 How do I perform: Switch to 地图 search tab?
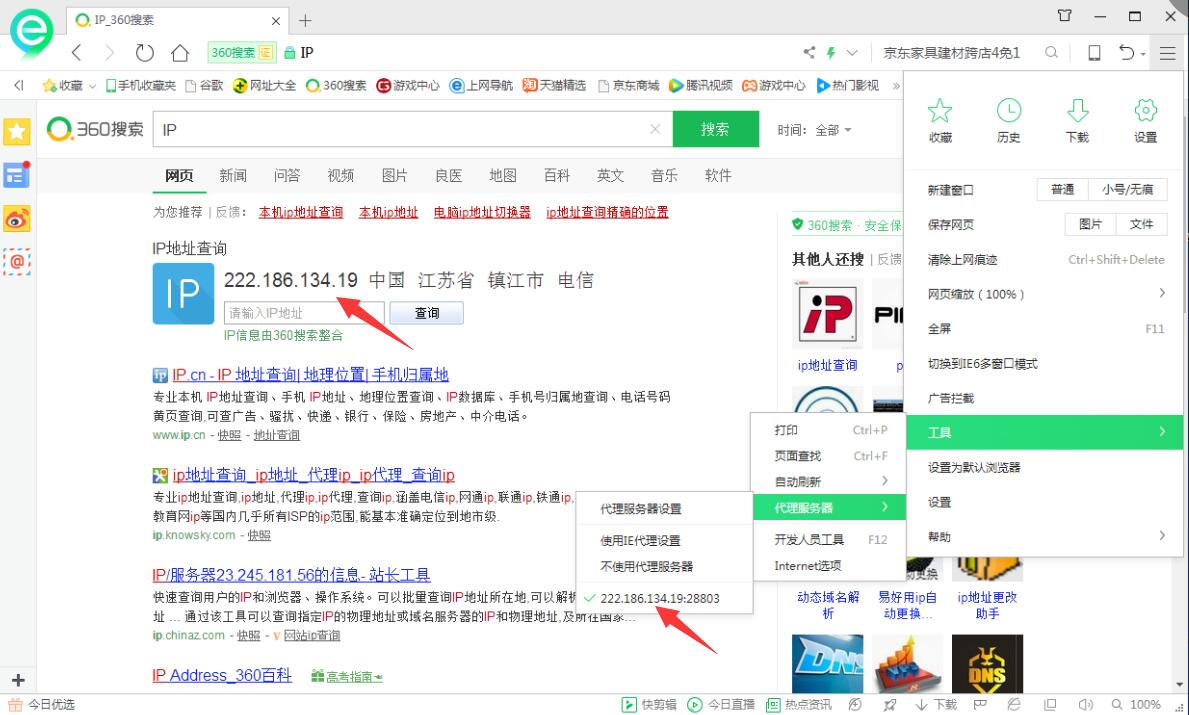point(502,176)
